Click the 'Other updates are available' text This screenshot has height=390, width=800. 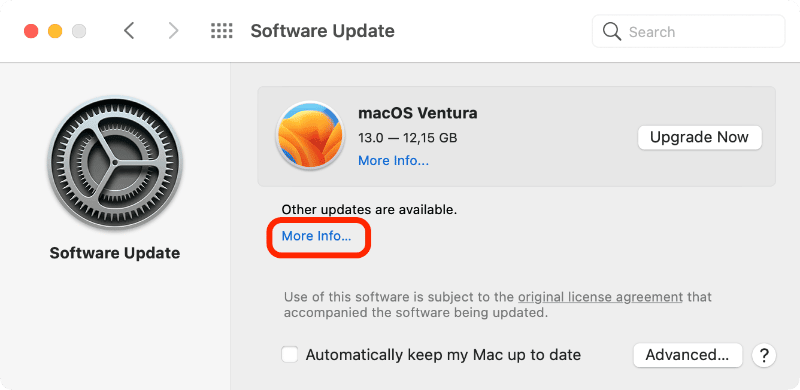tap(369, 209)
